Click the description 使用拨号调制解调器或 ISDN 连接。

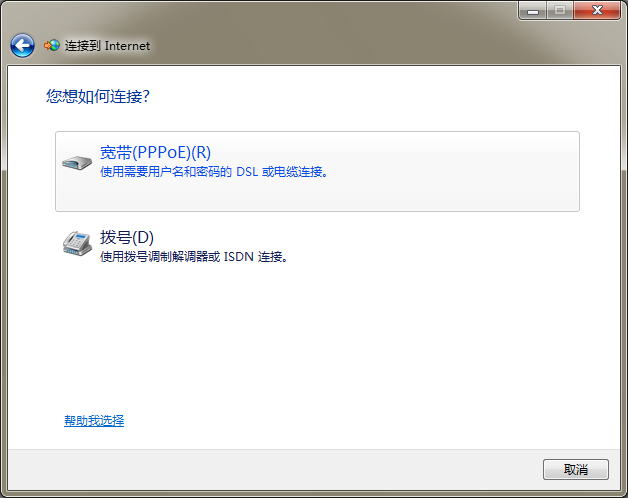(194, 257)
